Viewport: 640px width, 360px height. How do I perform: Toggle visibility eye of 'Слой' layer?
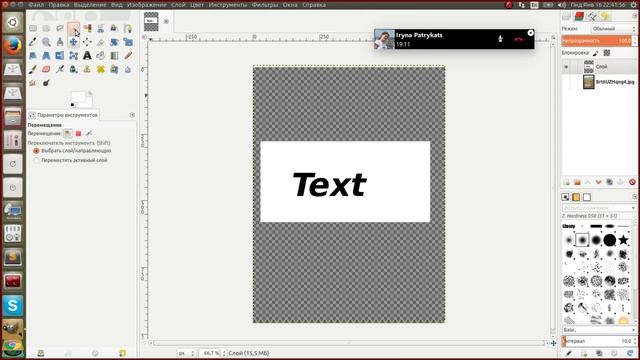[566, 67]
